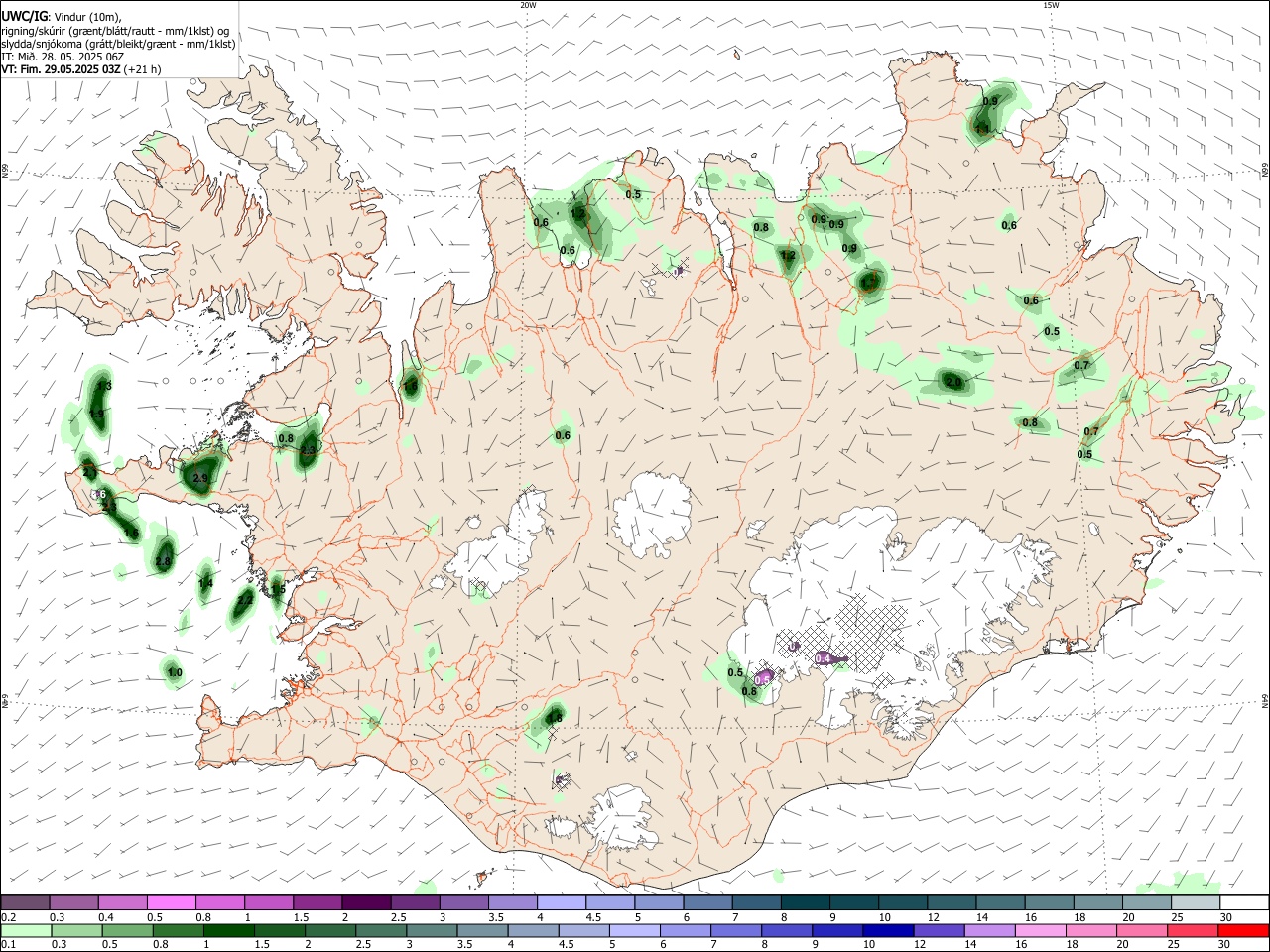Click the dark purple 2 swatch in snow legend
The height and width of the screenshot is (952, 1270).
366,902
